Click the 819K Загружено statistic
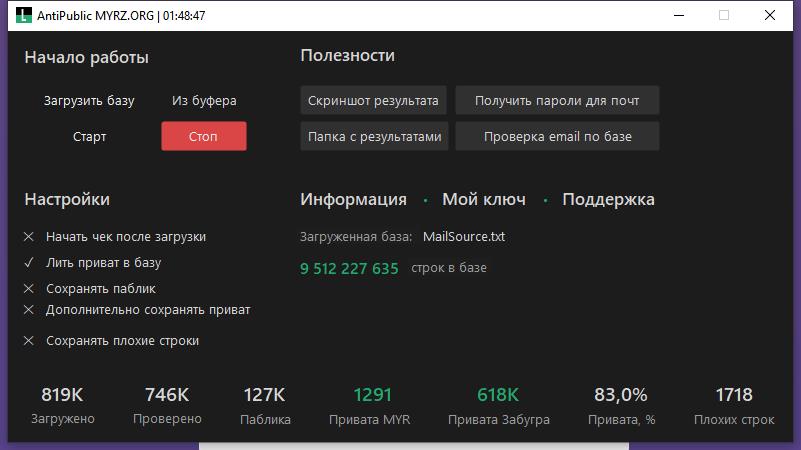Image resolution: width=801 pixels, height=450 pixels. [62, 406]
